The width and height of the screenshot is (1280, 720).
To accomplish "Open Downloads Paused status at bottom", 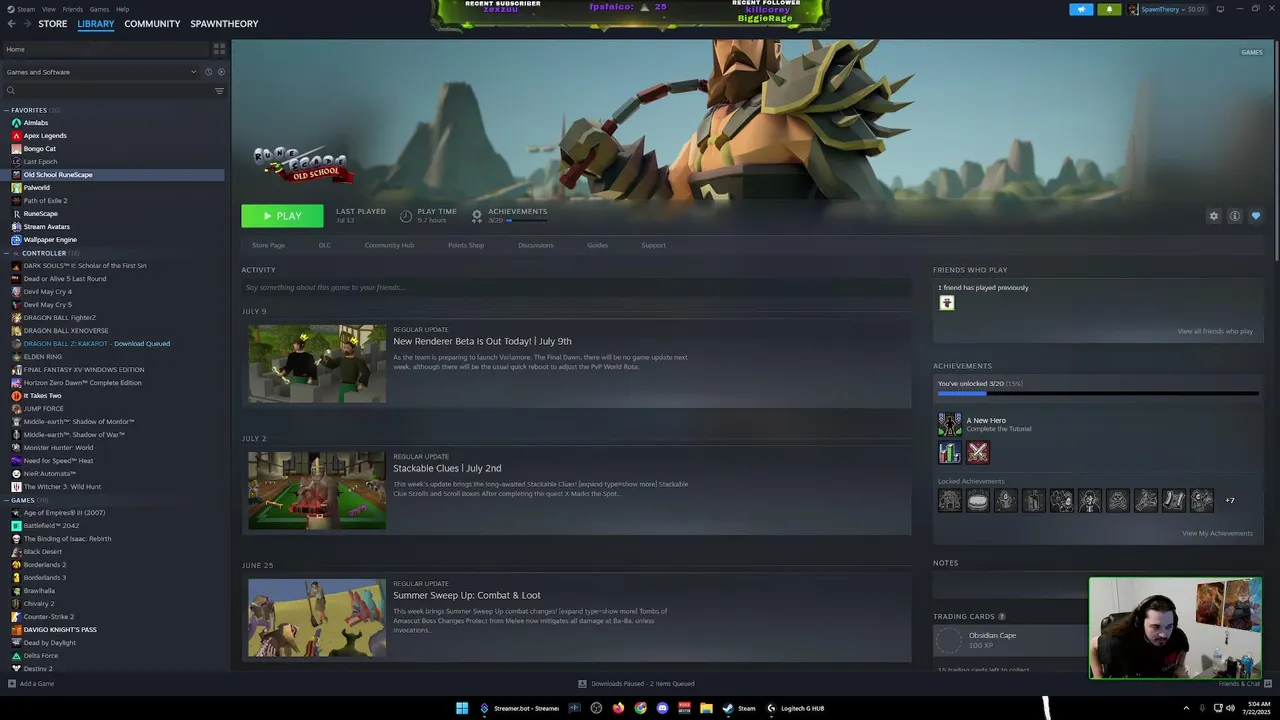I will tap(637, 684).
